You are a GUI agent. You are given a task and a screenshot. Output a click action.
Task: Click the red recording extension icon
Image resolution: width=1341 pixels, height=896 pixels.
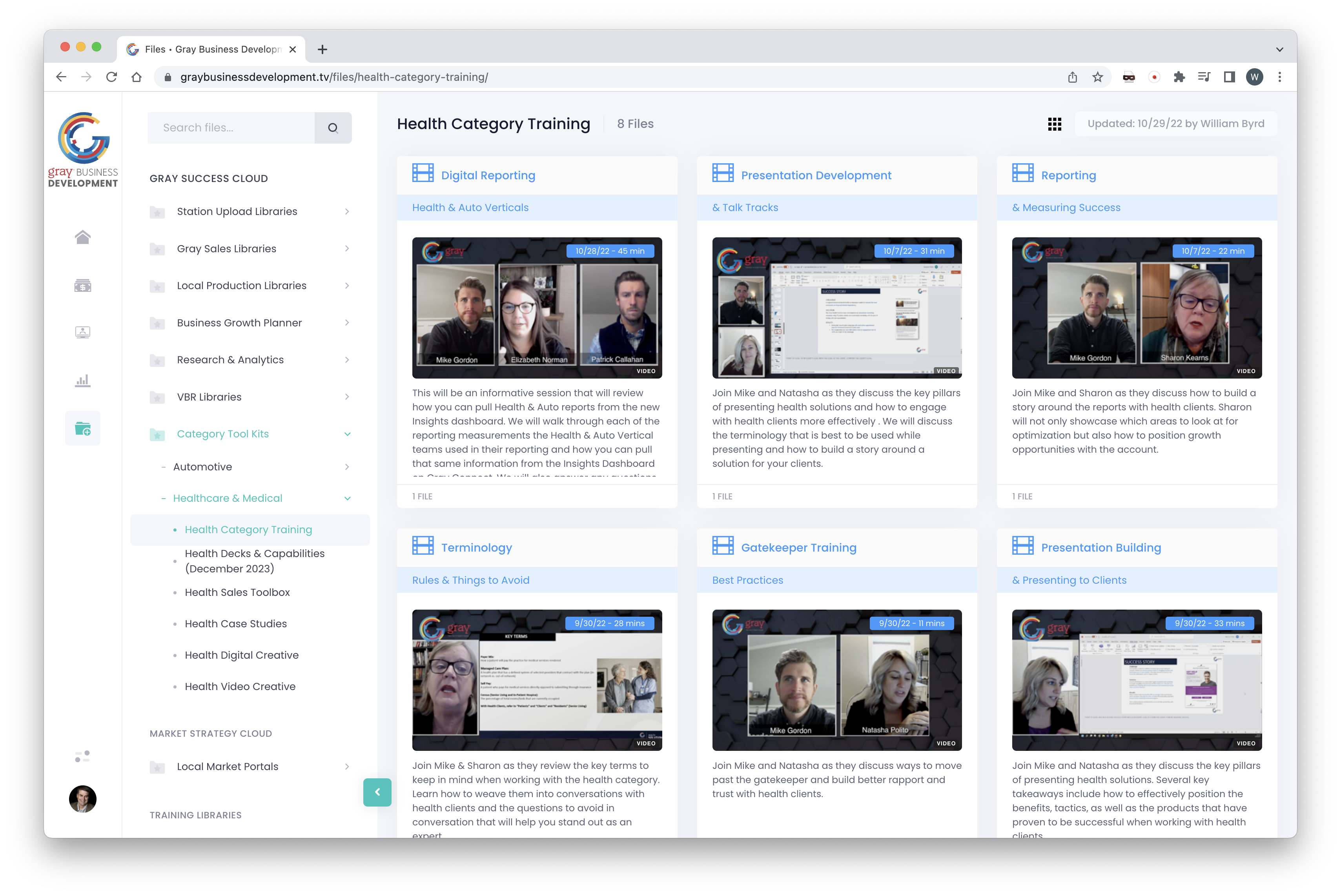pos(1154,77)
